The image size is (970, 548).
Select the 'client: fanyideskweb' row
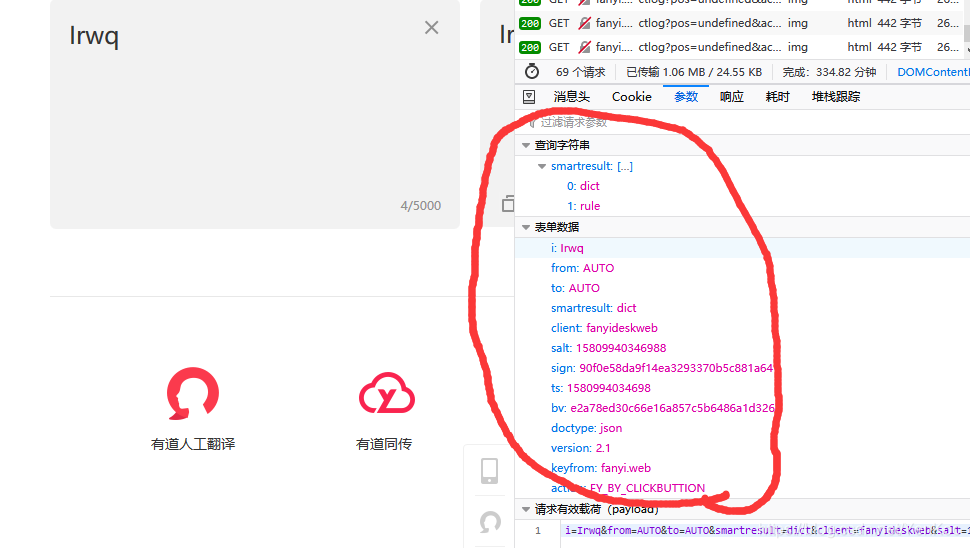[x=742, y=328]
